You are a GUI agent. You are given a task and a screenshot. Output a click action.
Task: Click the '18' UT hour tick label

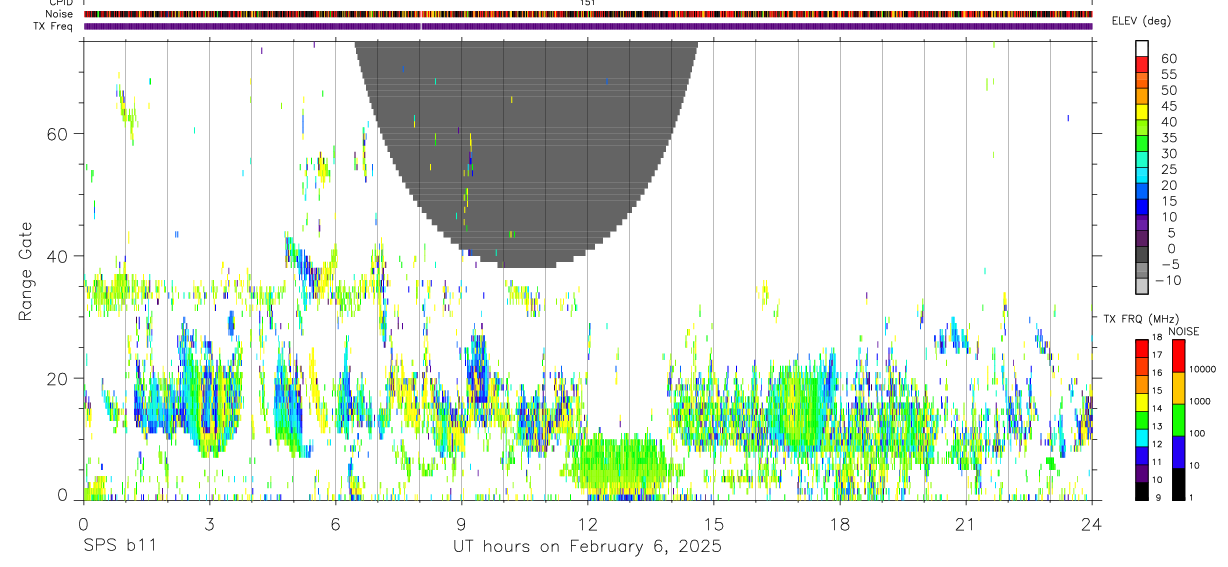[839, 524]
